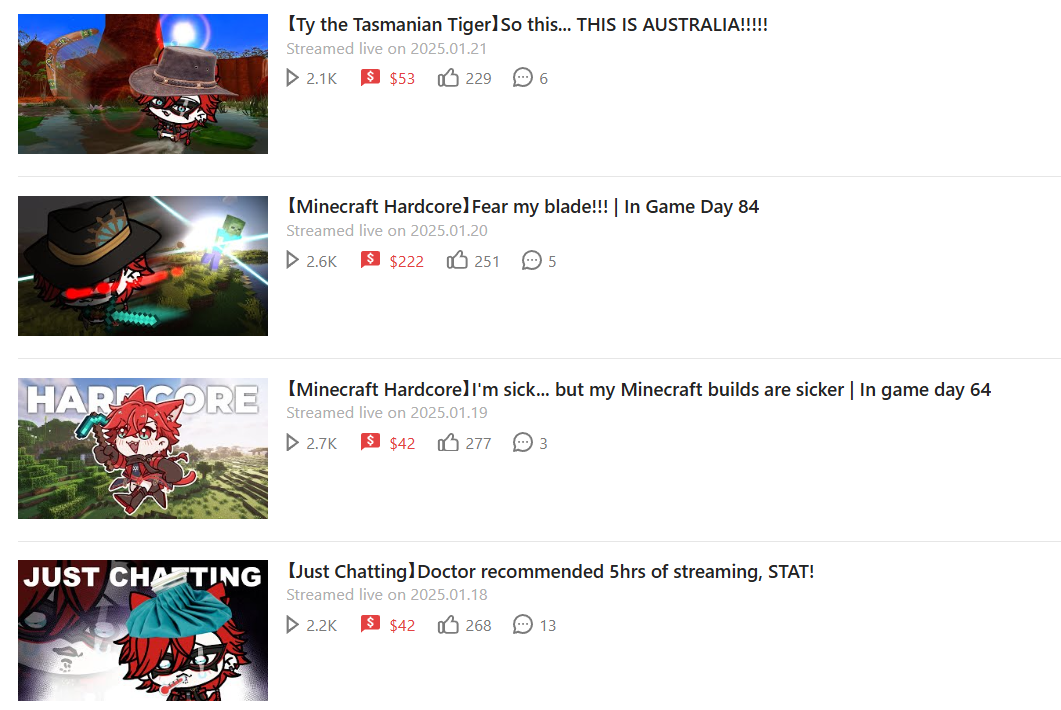Click the comment bubble icon showing 5
This screenshot has height=710, width=1061.
(532, 260)
